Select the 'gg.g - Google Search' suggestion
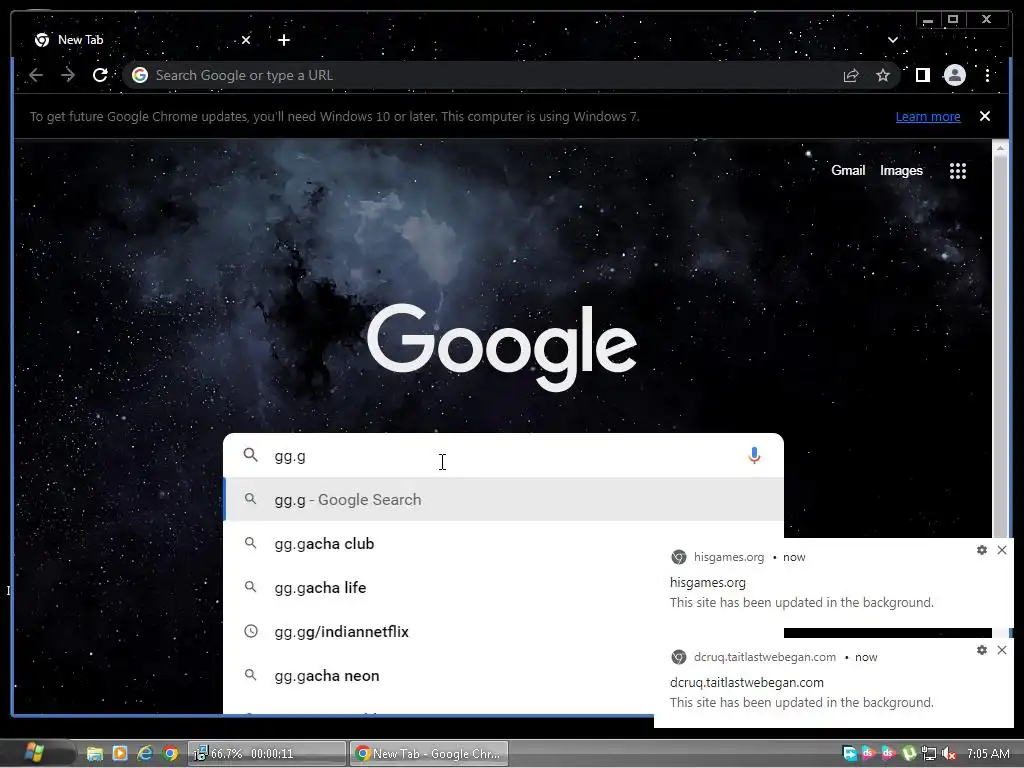Viewport: 1024px width, 768px height. pyautogui.click(x=503, y=500)
